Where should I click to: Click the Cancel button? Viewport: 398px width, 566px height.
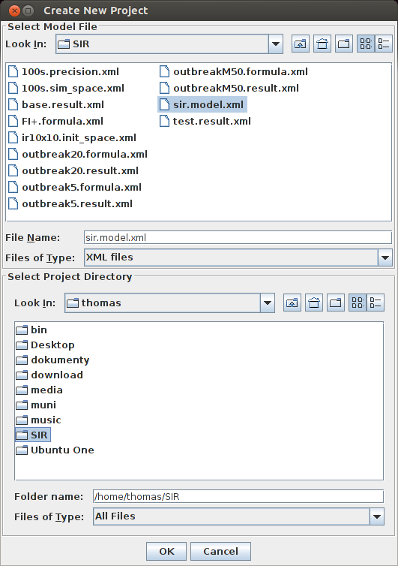(x=220, y=551)
